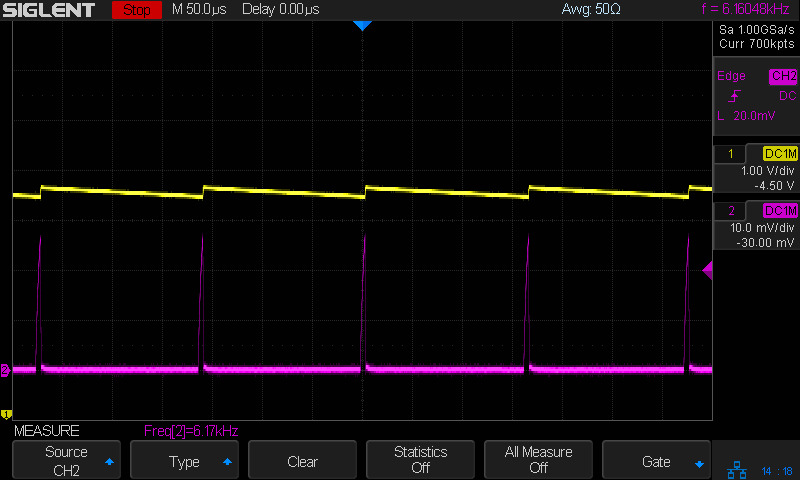The width and height of the screenshot is (800, 480).
Task: Click the yellow DC1M coupling badge
Action: coord(780,154)
